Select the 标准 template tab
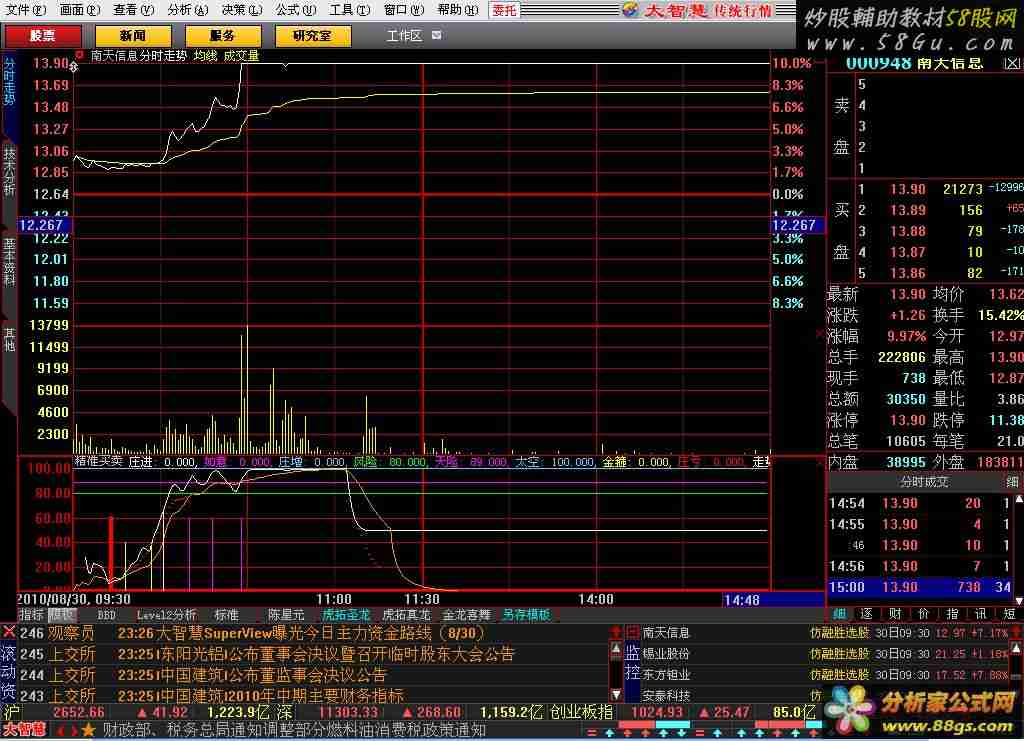This screenshot has height=741, width=1024. point(226,614)
